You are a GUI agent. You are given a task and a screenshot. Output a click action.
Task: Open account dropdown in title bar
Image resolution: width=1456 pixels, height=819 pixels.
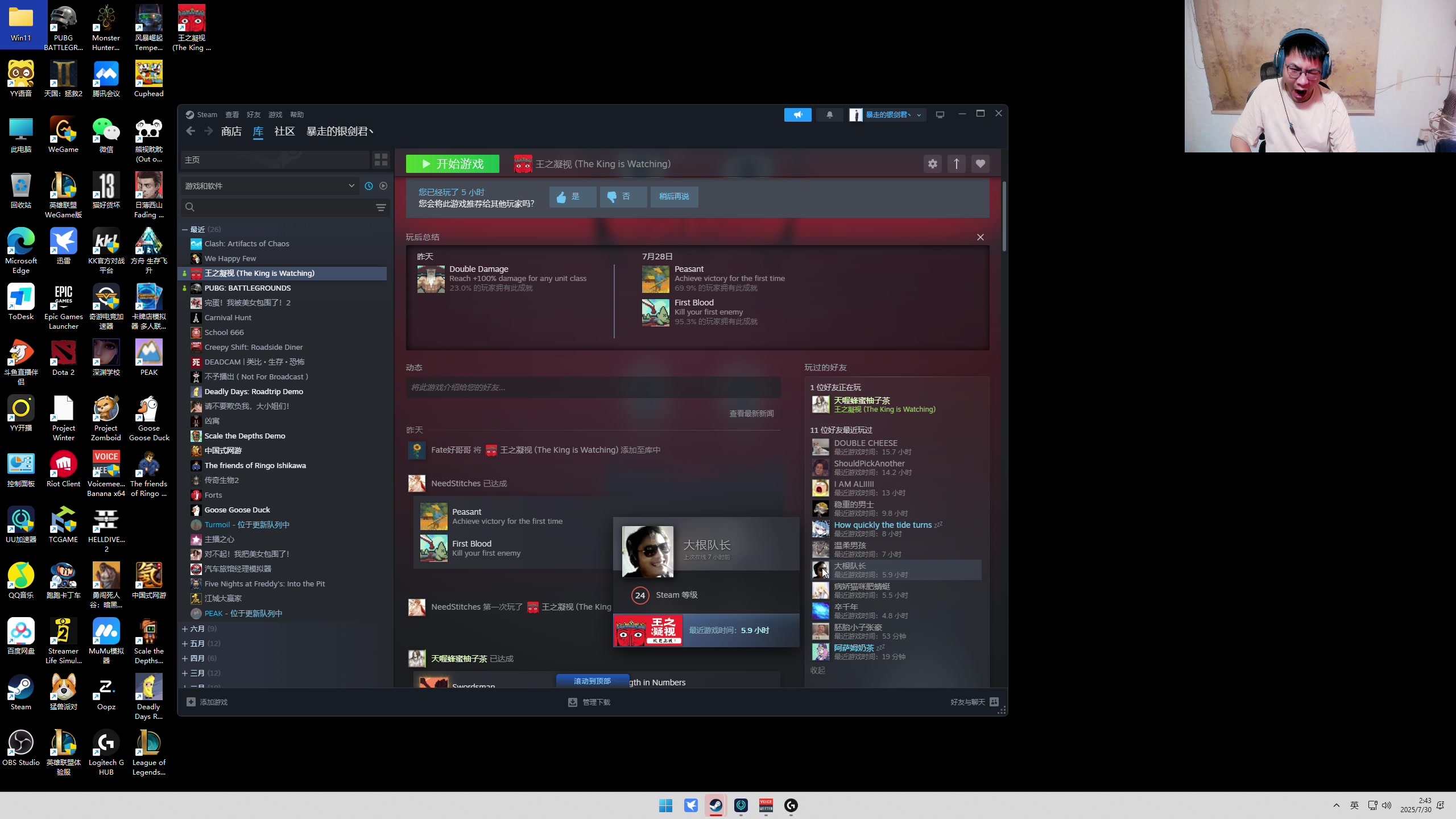click(887, 115)
